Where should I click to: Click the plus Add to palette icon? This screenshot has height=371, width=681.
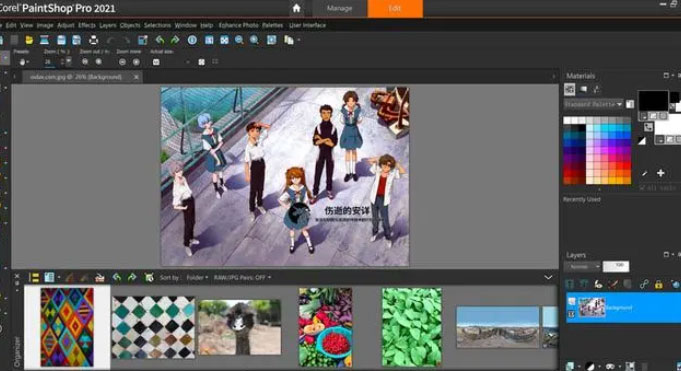coord(661,173)
